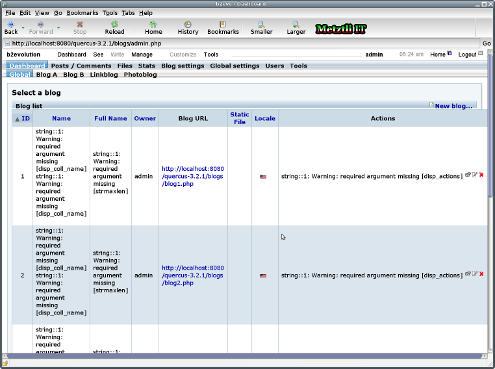Image resolution: width=495 pixels, height=369 pixels.
Task: Open the Forward button history dropdown arrow
Action: click(x=58, y=28)
